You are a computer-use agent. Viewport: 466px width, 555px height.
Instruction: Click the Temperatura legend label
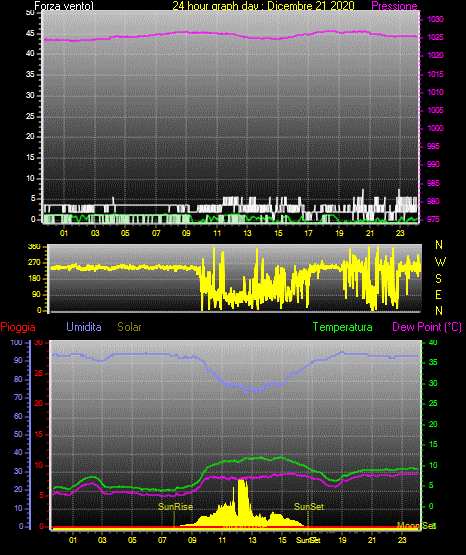tap(343, 327)
